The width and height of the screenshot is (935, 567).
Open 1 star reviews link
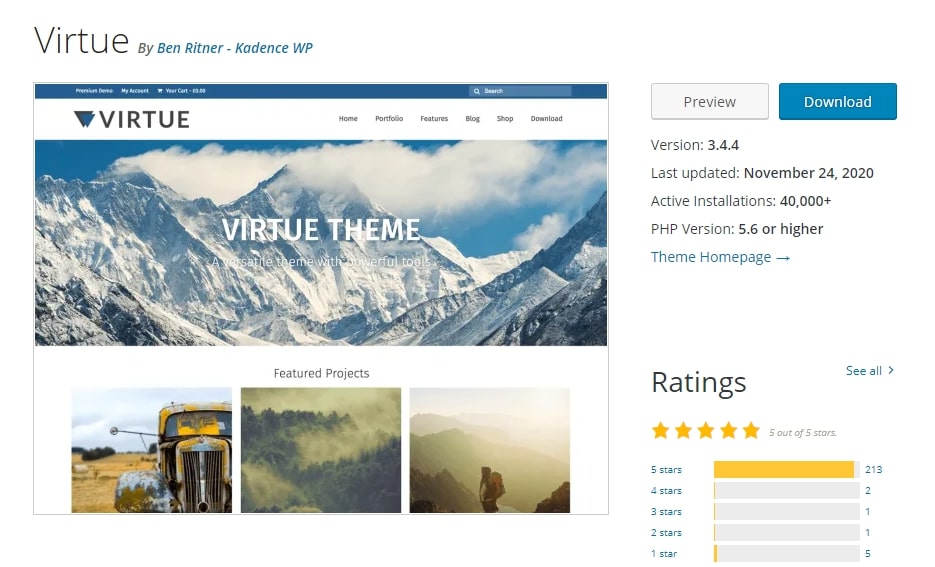(664, 554)
